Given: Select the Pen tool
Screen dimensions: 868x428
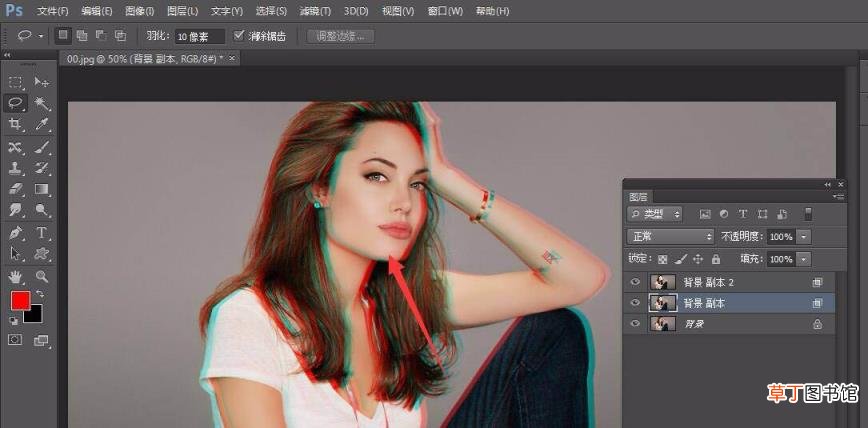Looking at the screenshot, I should pyautogui.click(x=16, y=233).
